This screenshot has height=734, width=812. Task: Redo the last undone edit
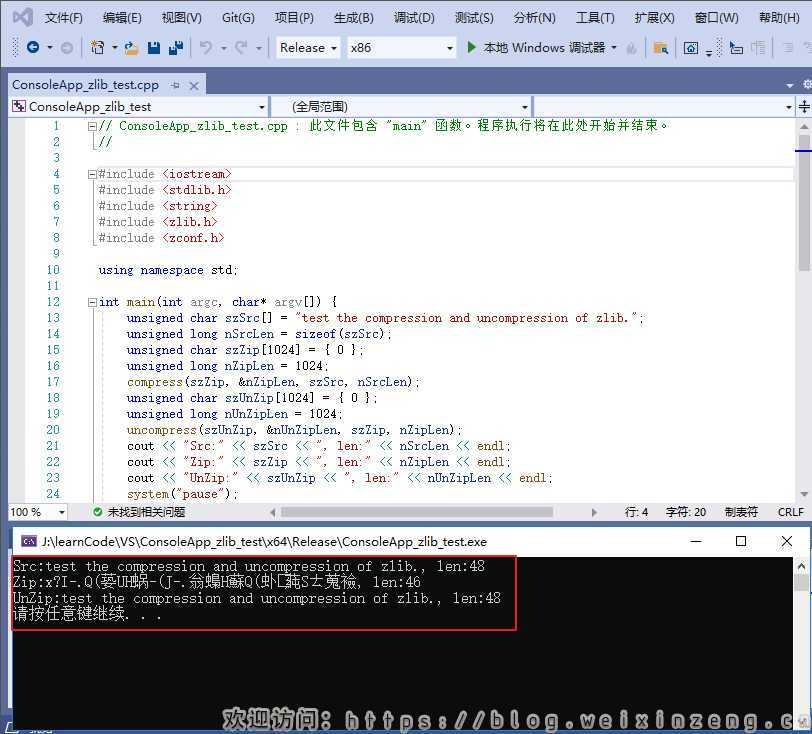point(241,48)
